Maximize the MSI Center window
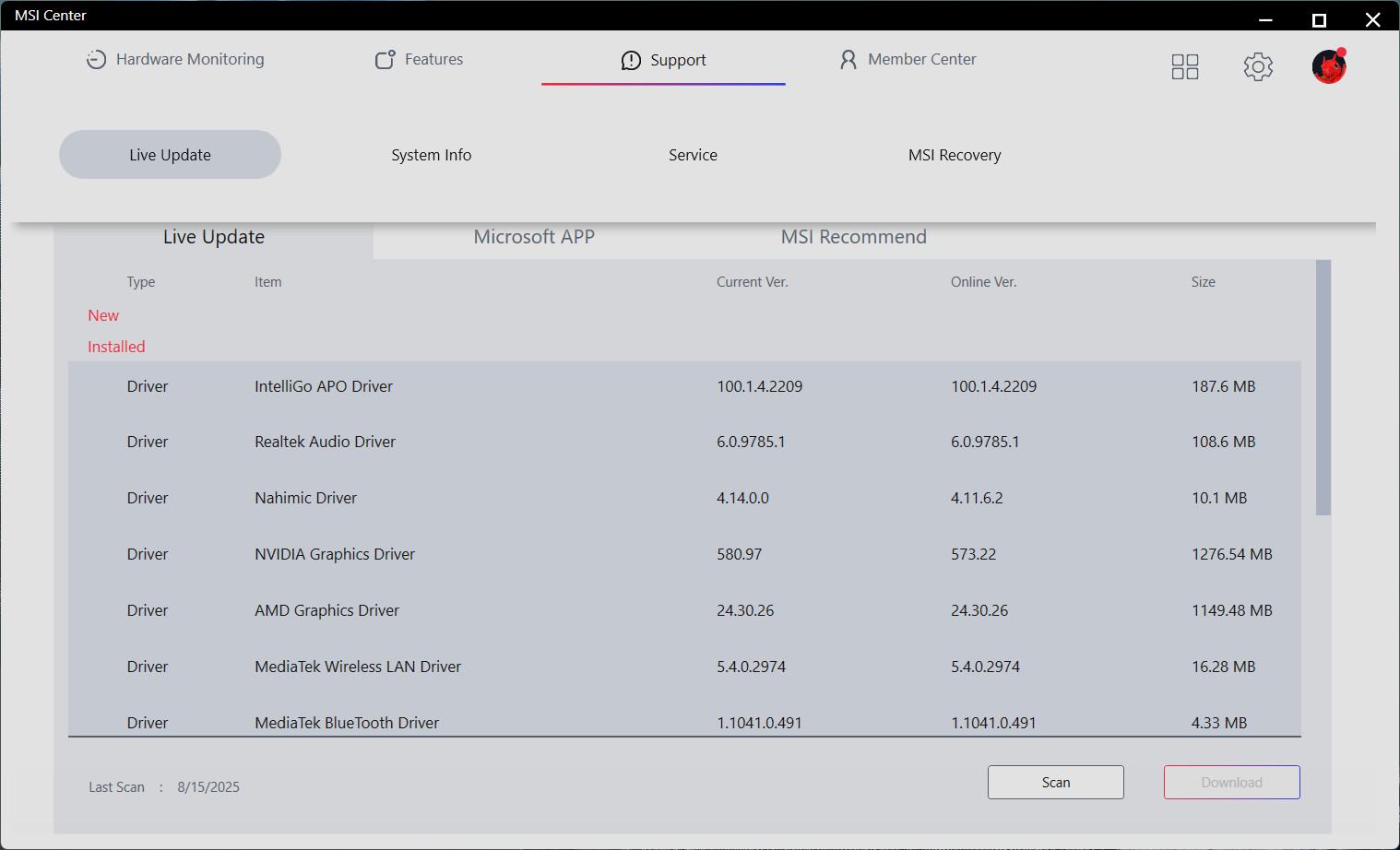 pos(1320,19)
